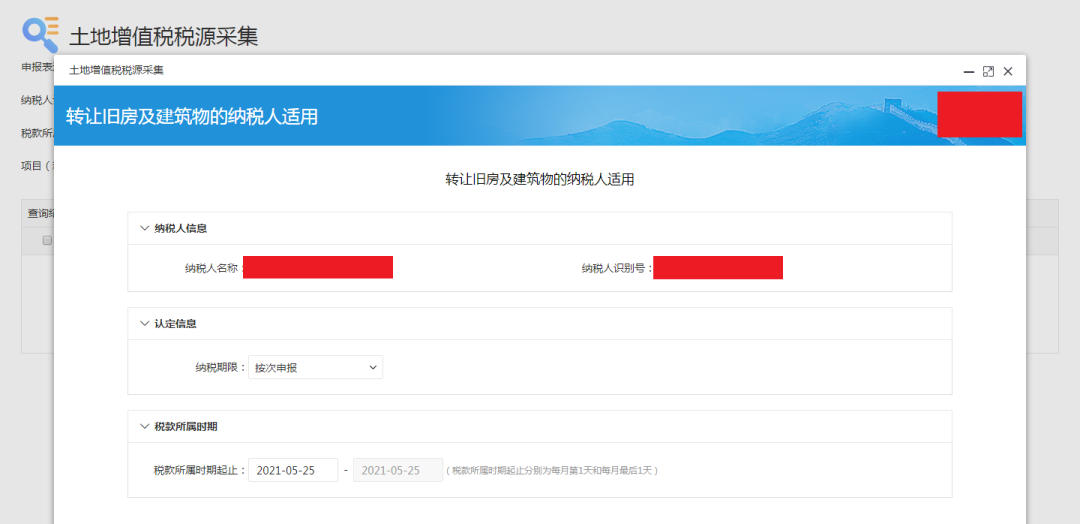Click the dialog title 土地增值税税源采集

[116, 70]
